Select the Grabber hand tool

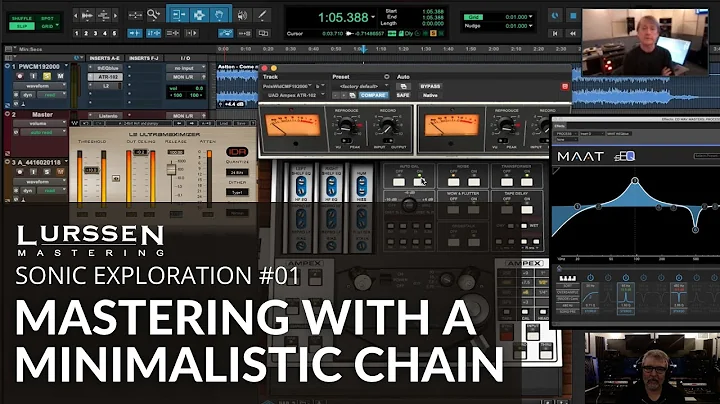click(x=219, y=15)
